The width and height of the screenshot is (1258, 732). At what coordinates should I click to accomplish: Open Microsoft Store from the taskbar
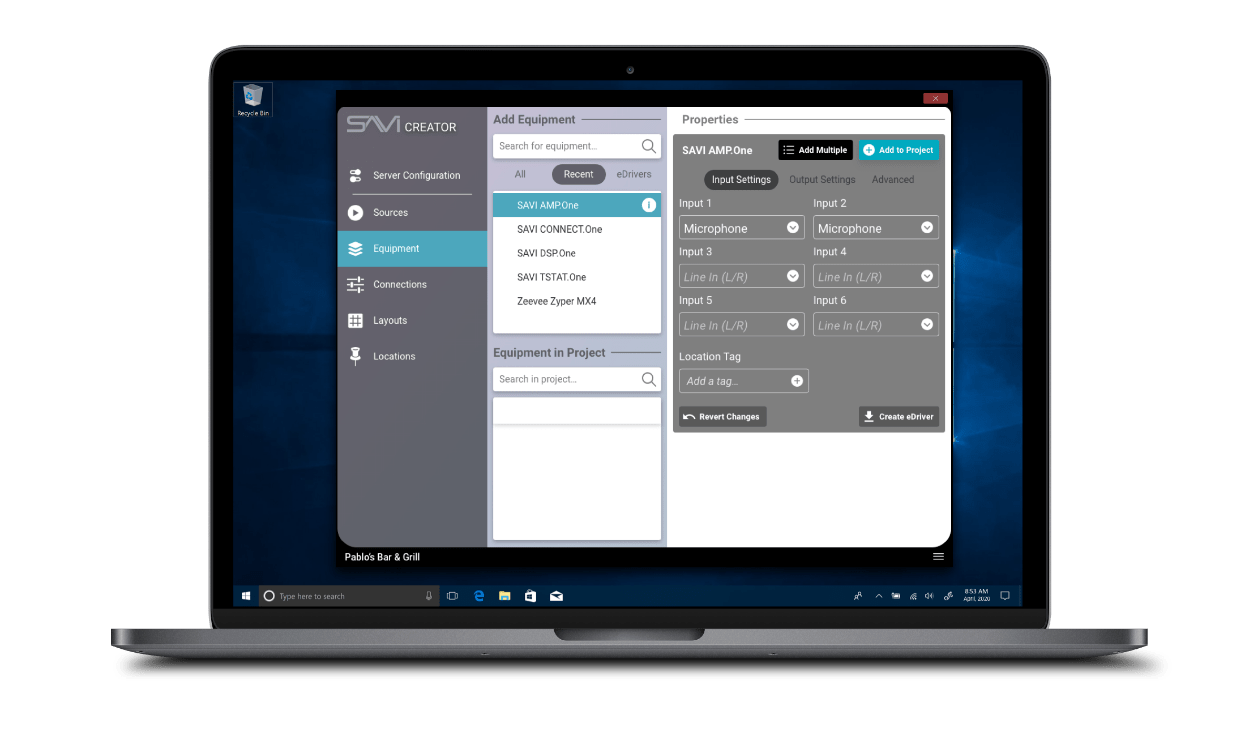click(x=531, y=596)
